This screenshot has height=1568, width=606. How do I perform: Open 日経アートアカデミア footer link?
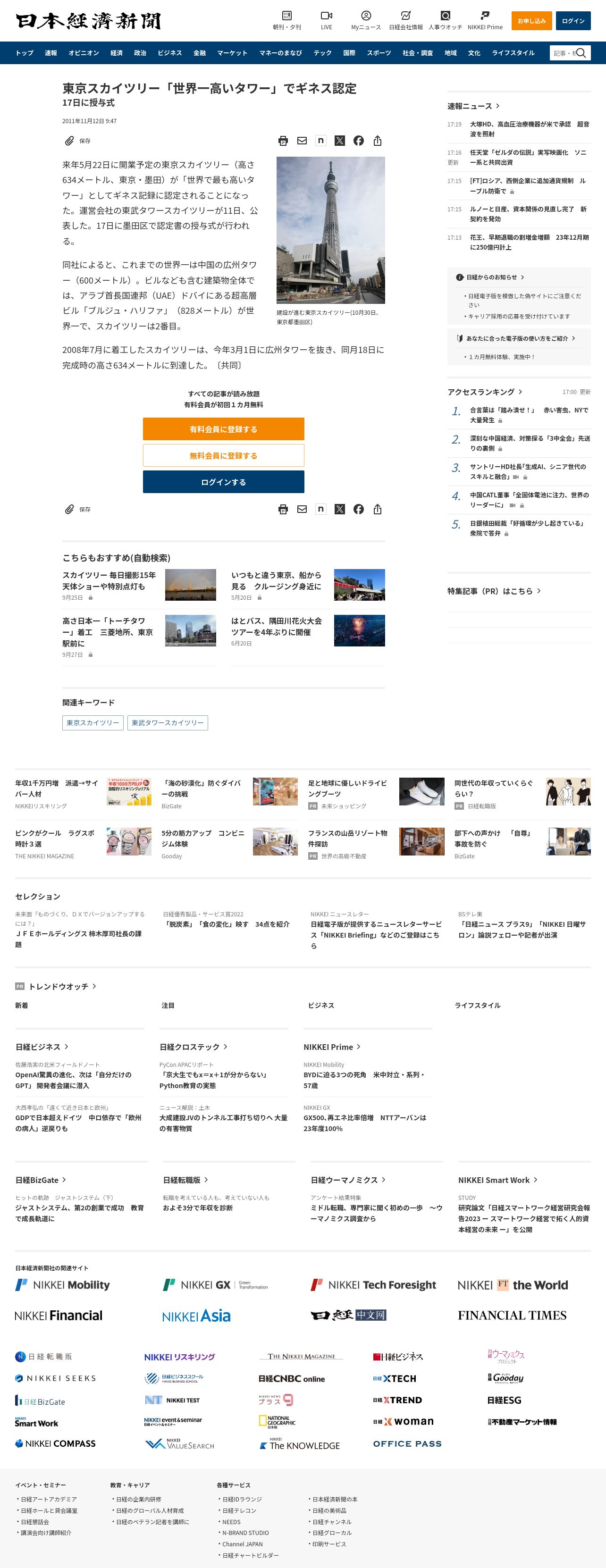pos(49,1499)
